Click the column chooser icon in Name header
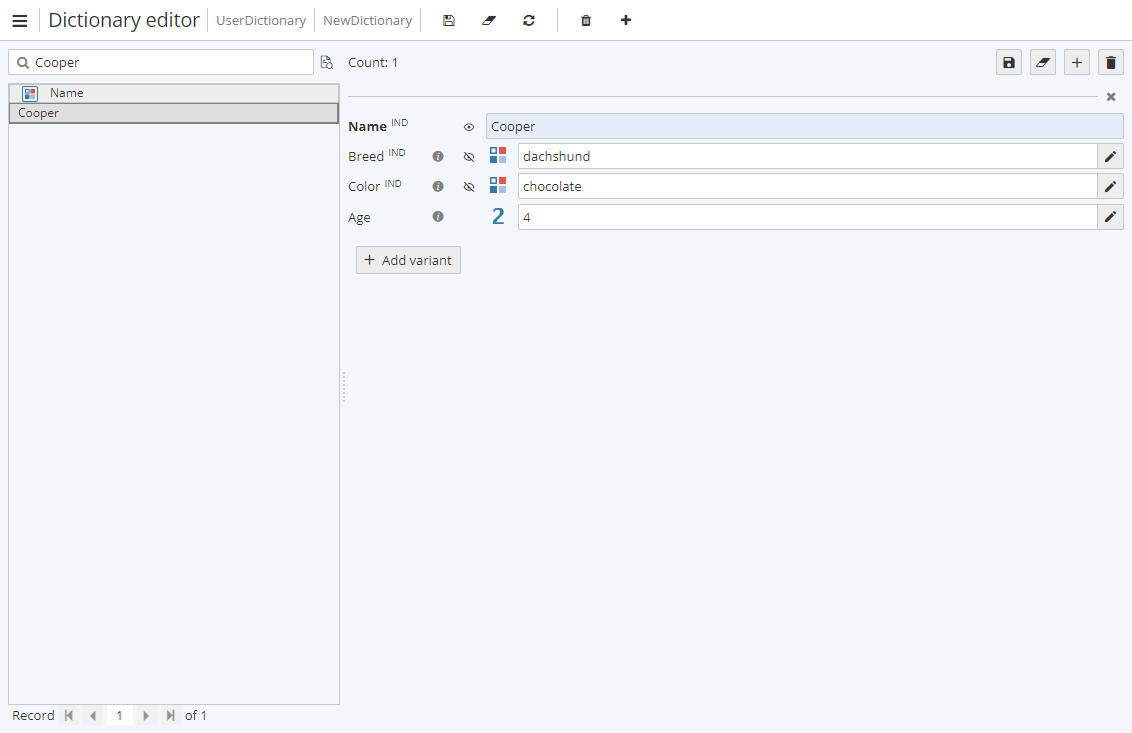This screenshot has width=1132, height=733. click(30, 93)
